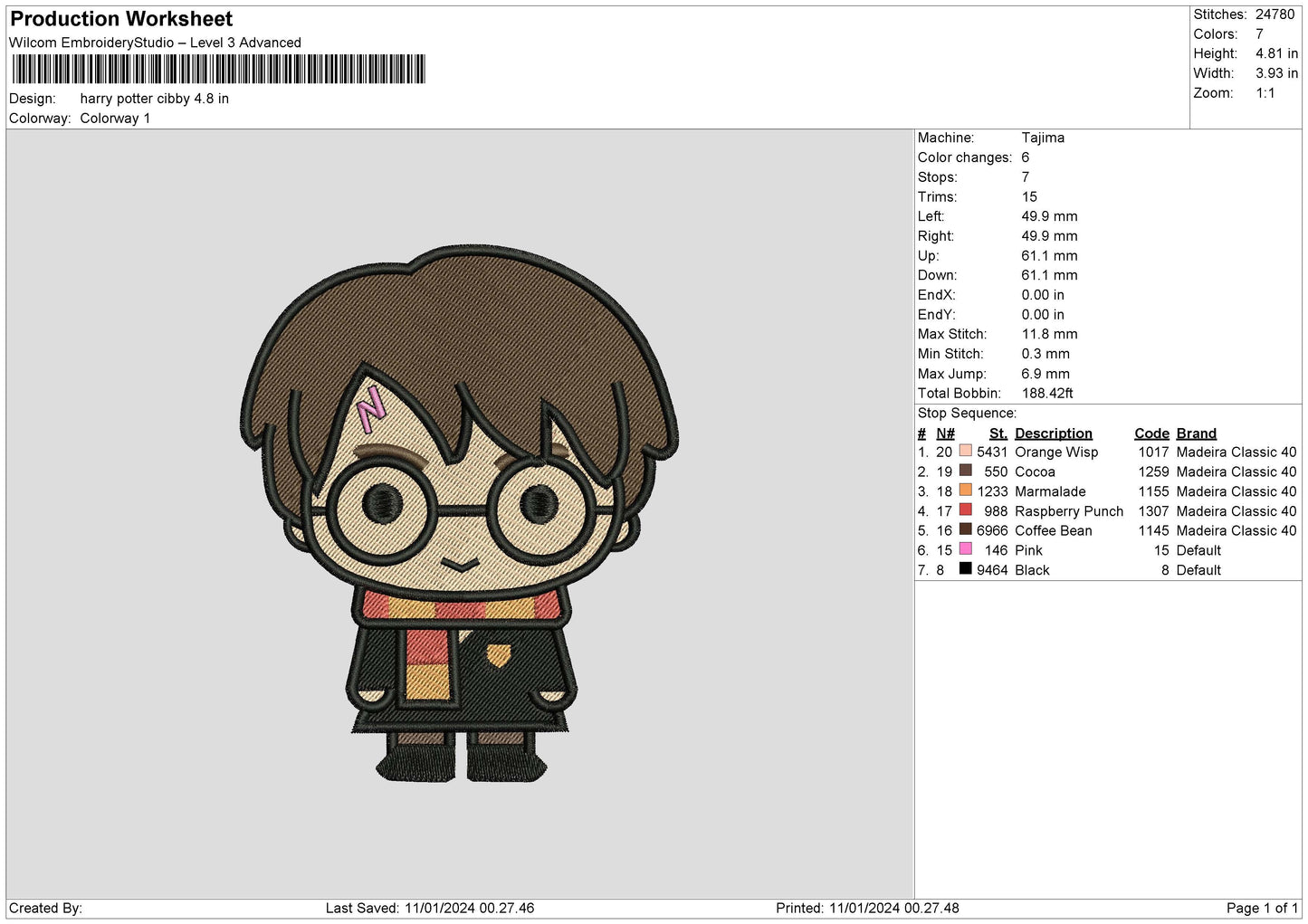Click the 'Created By:' footer label

45,908
